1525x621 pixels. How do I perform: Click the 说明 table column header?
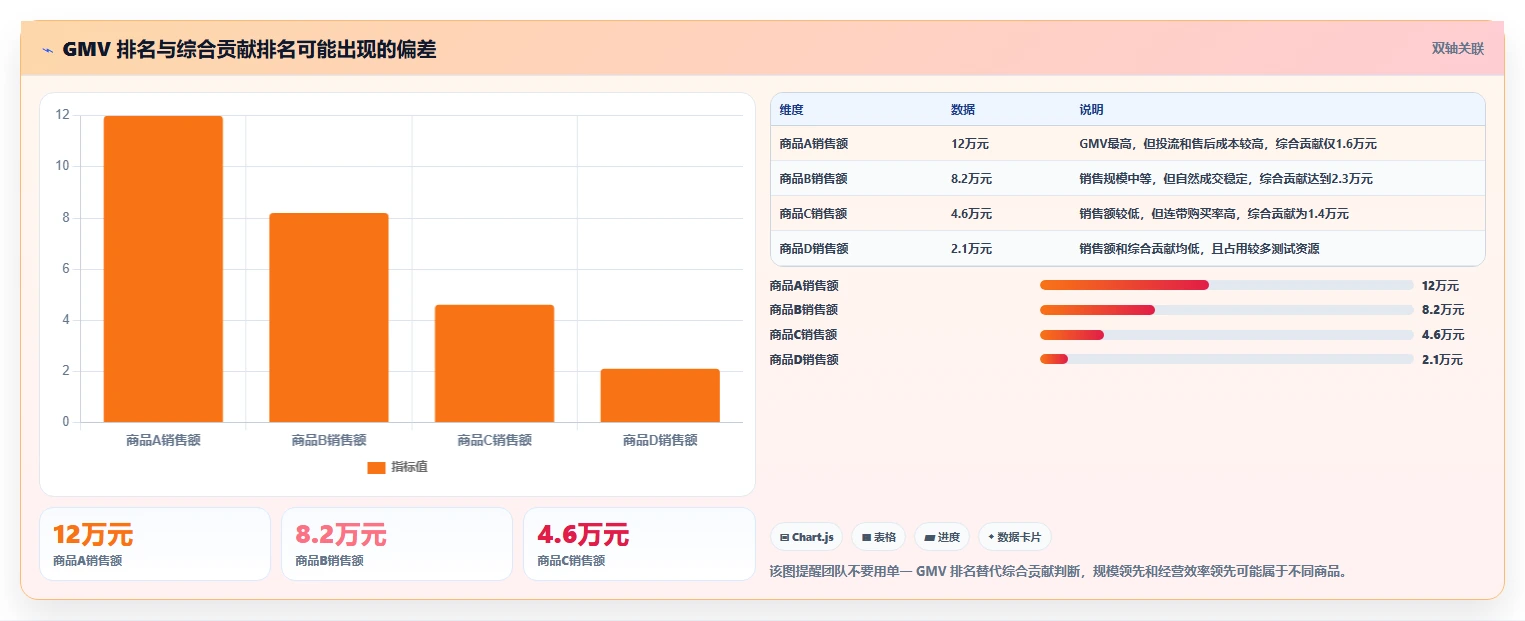1091,110
